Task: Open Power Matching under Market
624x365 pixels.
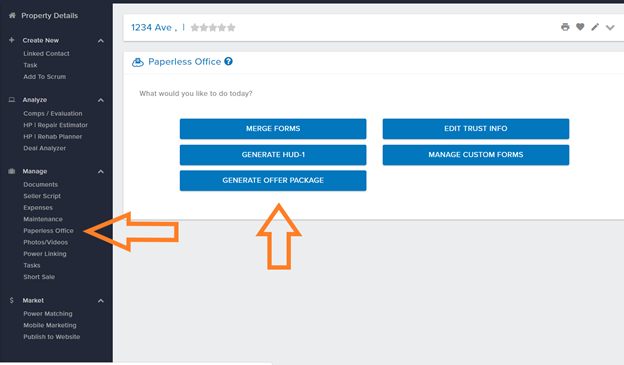Action: point(48,314)
